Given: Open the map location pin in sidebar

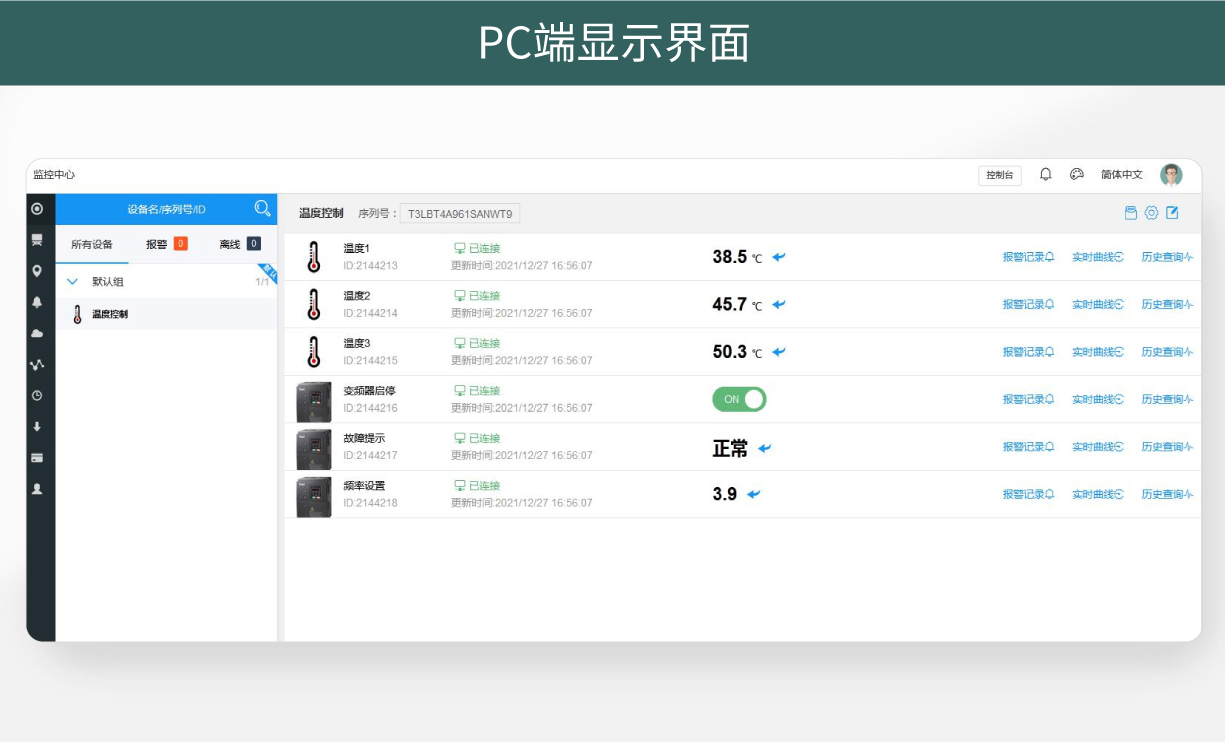Looking at the screenshot, I should coord(37,271).
